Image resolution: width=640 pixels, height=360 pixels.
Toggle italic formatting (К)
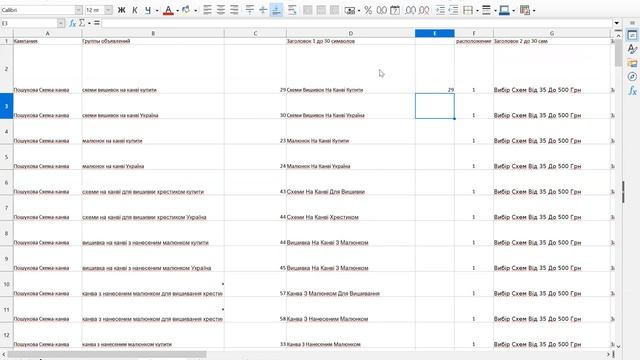[x=135, y=10]
